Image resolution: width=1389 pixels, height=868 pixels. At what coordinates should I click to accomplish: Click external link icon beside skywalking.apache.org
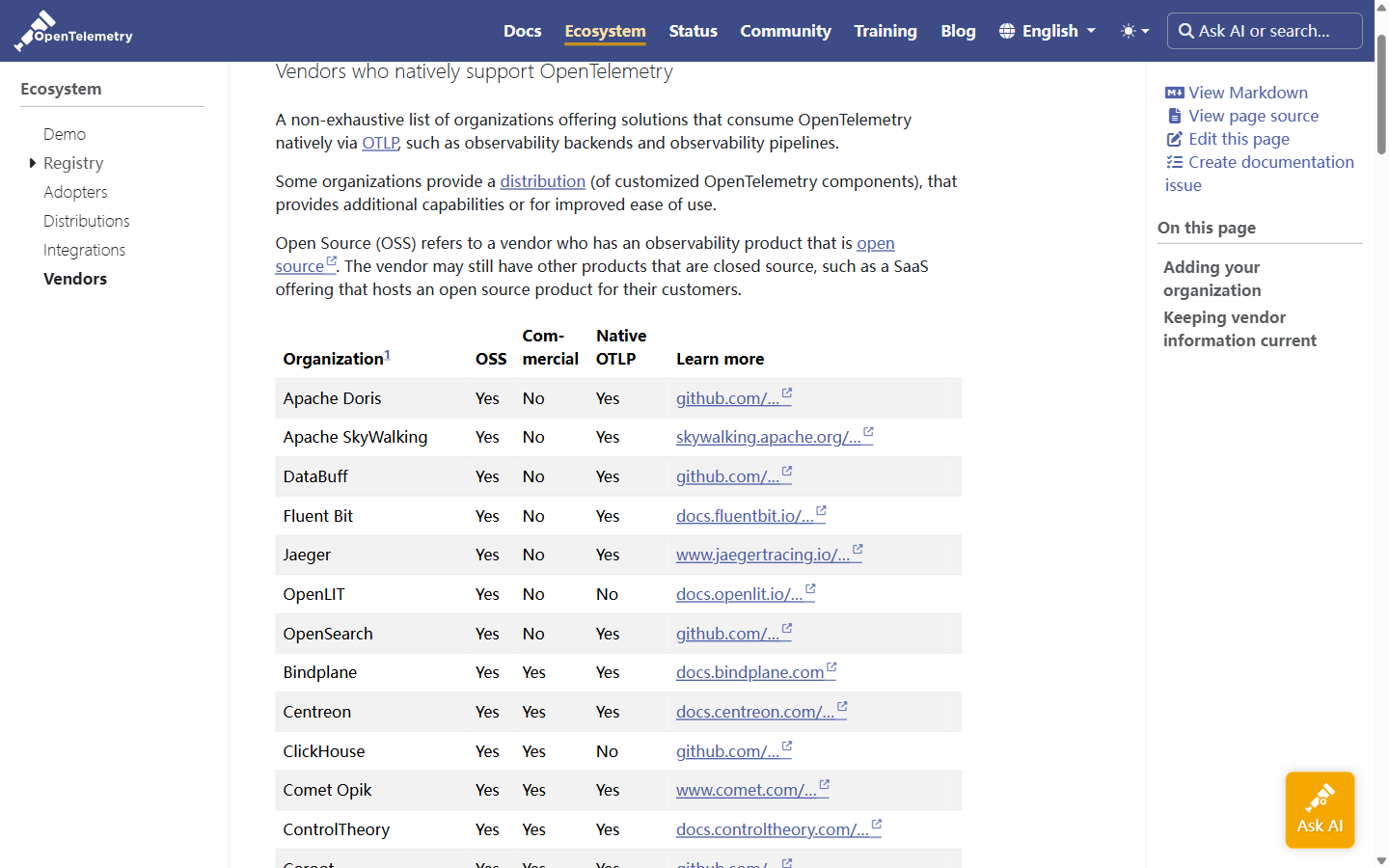point(868,432)
